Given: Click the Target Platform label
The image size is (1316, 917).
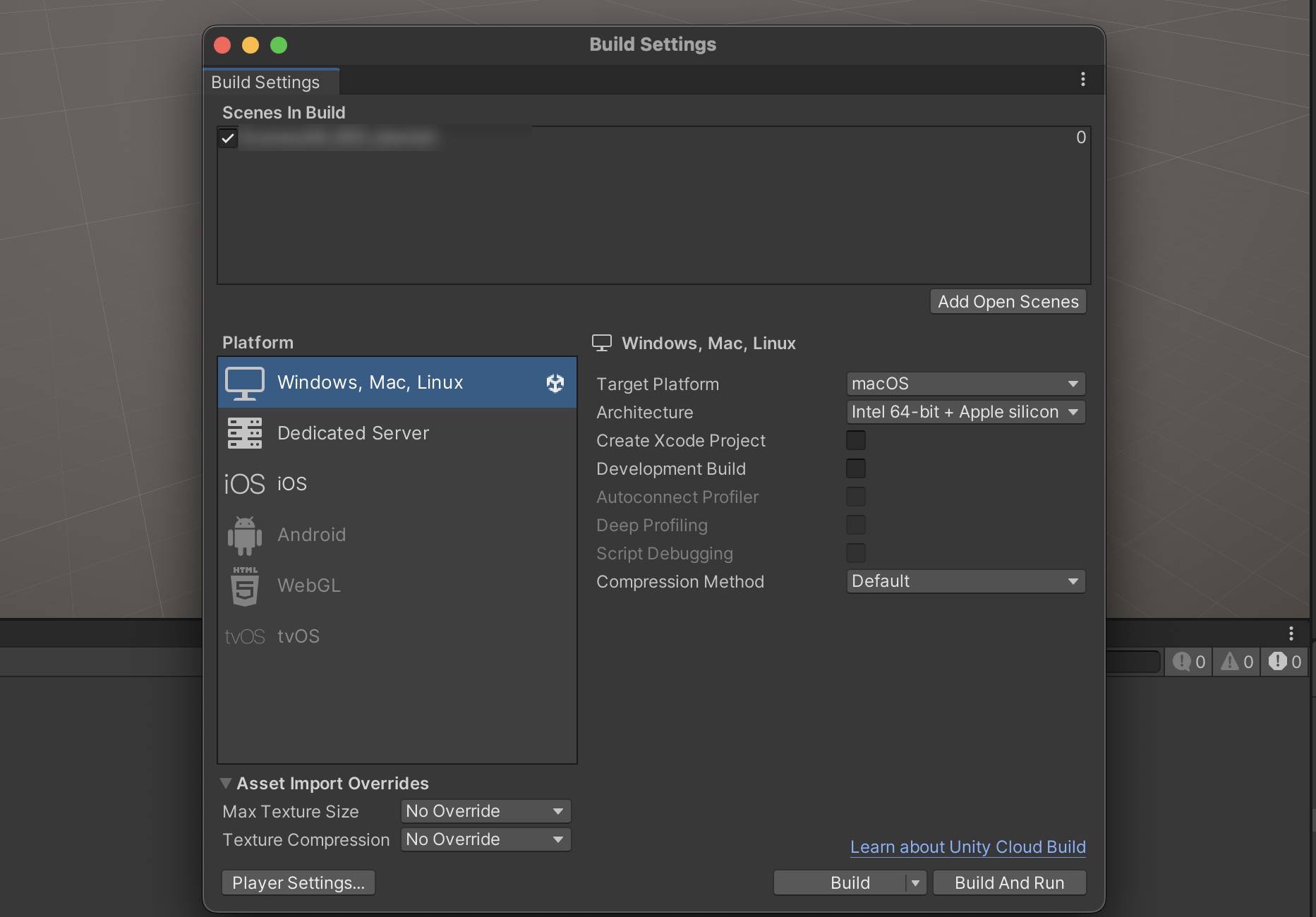Looking at the screenshot, I should click(658, 384).
